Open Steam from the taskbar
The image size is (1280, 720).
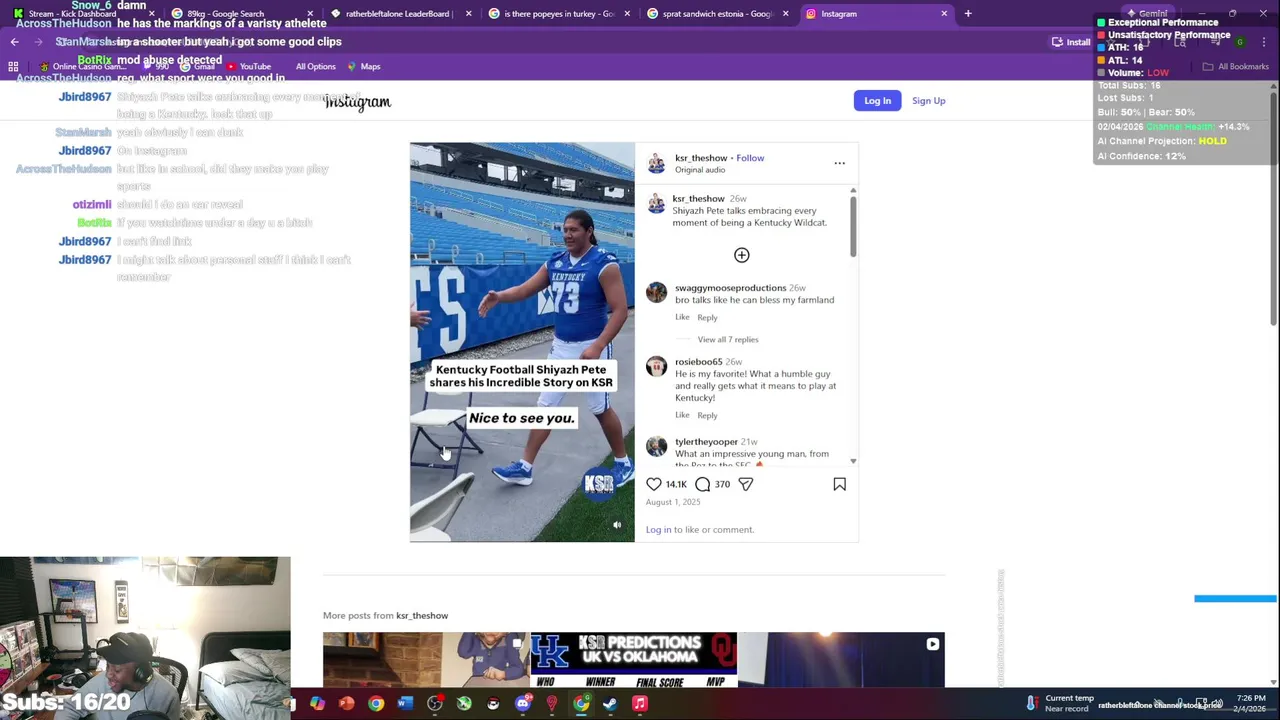click(x=610, y=704)
